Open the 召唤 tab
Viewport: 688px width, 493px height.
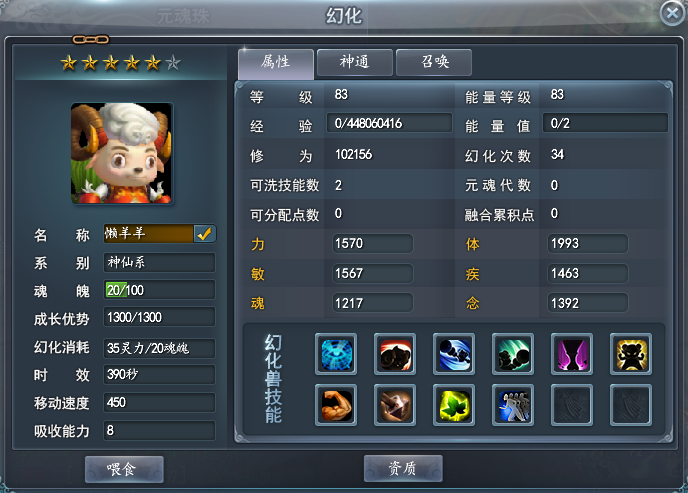pos(434,62)
